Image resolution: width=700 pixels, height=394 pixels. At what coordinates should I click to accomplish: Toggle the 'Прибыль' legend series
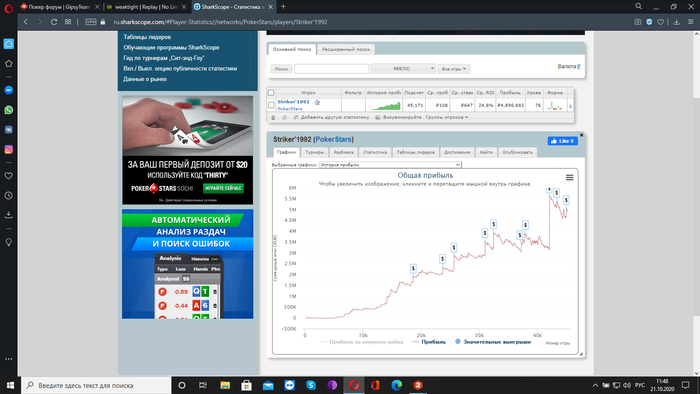tap(429, 342)
